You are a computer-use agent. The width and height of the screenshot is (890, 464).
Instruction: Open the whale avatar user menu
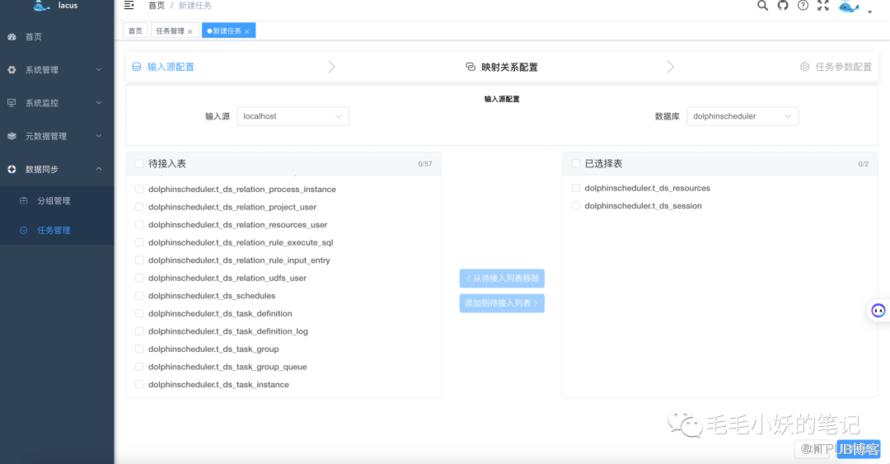click(x=849, y=6)
